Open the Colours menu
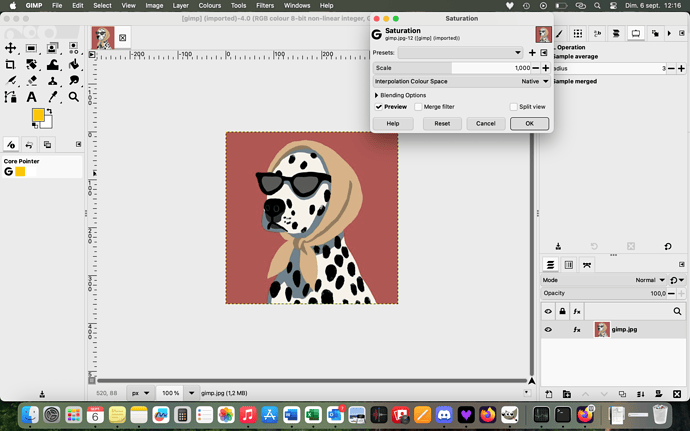690x431 pixels. coord(209,6)
